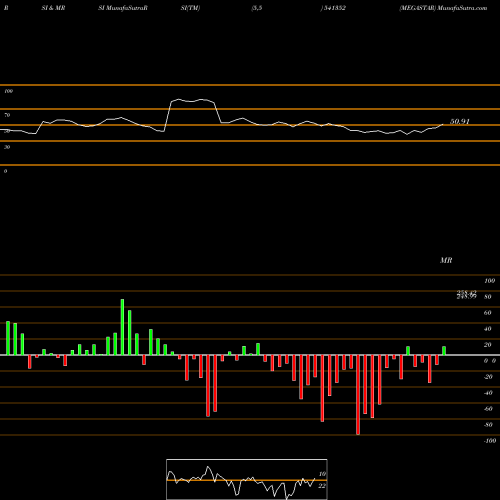Screen dimensions: 500x500
Task: Click the RSI axis label 30
Action: (7, 147)
